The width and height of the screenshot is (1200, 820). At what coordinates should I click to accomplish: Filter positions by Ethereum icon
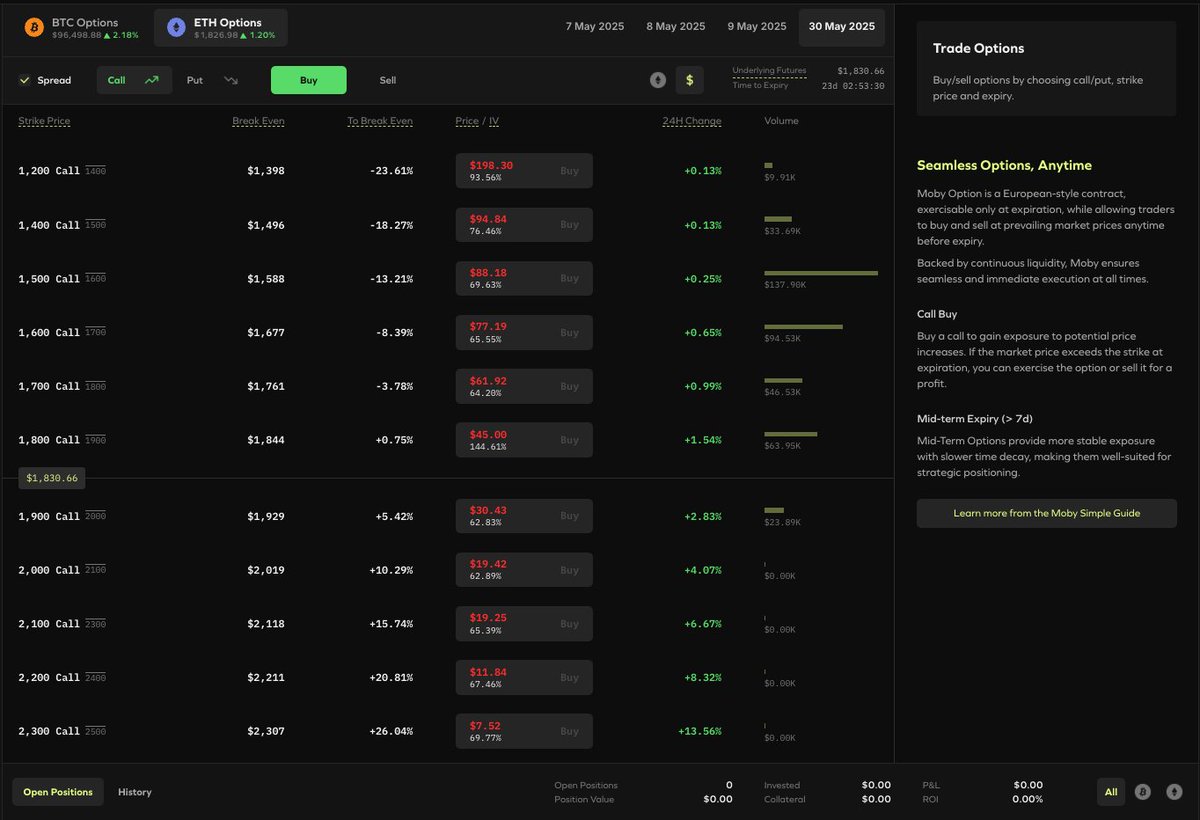tap(1175, 792)
